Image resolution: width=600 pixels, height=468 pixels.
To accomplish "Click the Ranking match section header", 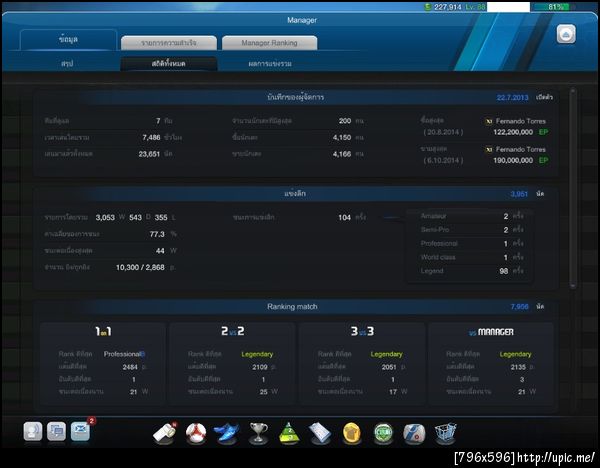I will click(292, 307).
